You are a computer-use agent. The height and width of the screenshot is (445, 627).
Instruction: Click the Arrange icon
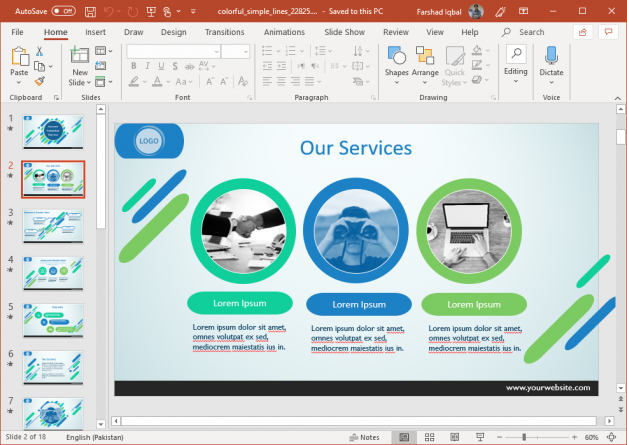[425, 56]
